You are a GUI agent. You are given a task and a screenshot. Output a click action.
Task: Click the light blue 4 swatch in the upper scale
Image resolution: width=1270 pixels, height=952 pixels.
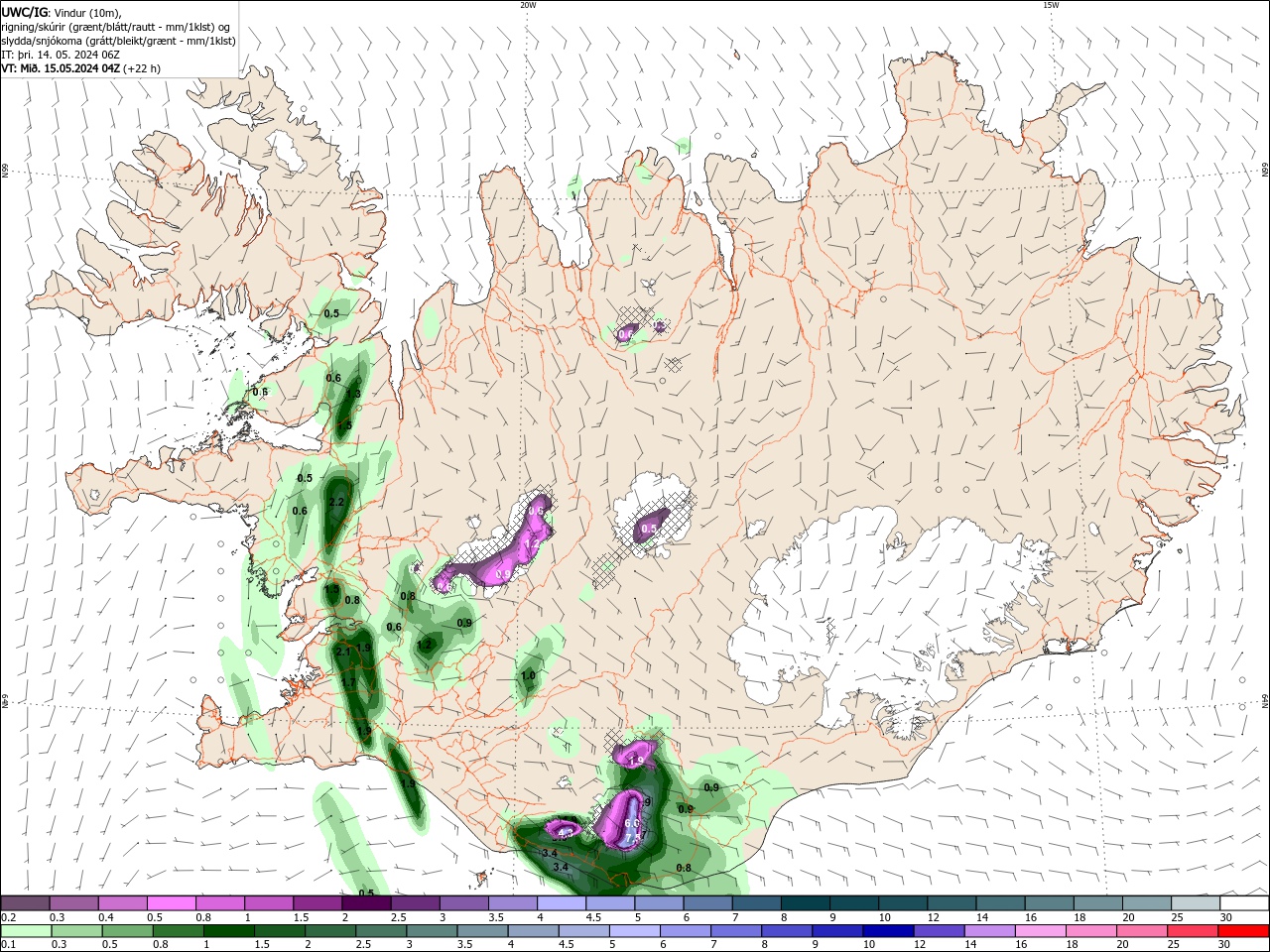pos(562,903)
